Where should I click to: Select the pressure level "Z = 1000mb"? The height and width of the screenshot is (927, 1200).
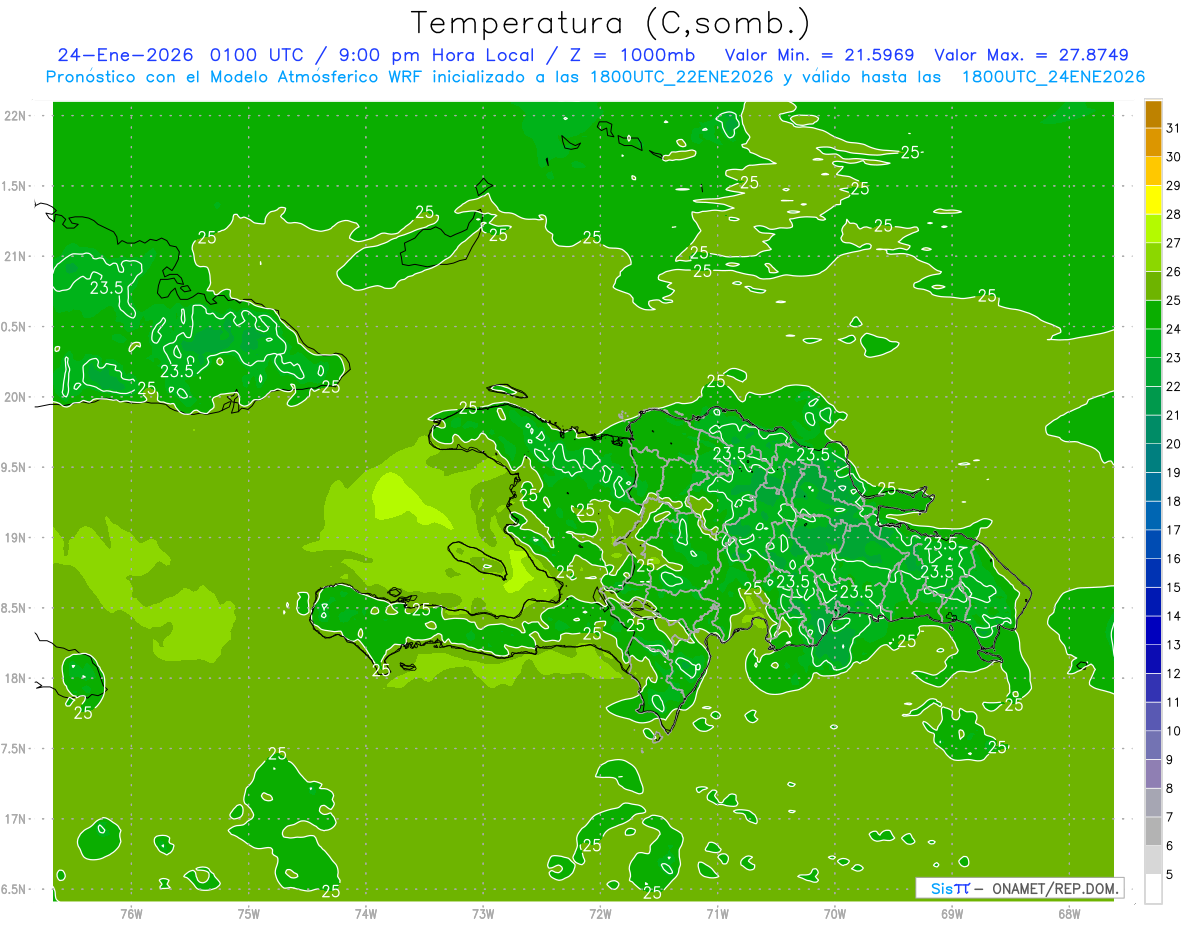632,55
